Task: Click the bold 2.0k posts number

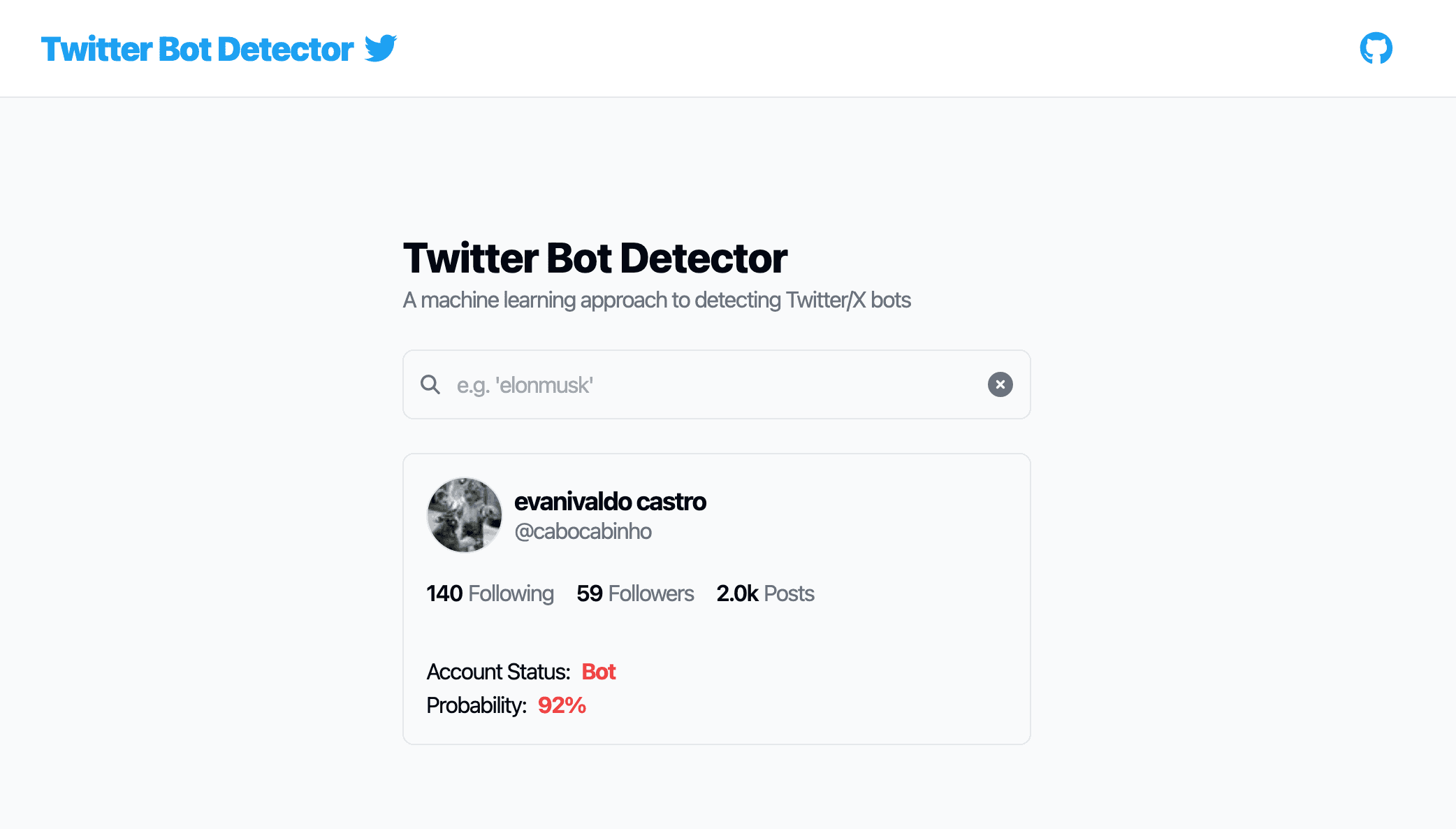Action: point(737,593)
